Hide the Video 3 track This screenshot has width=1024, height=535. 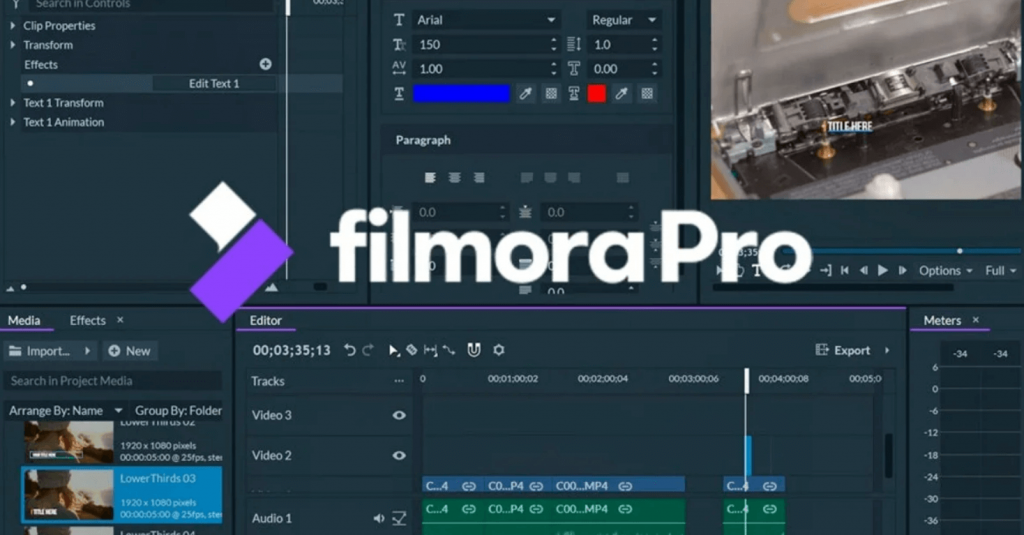point(399,415)
